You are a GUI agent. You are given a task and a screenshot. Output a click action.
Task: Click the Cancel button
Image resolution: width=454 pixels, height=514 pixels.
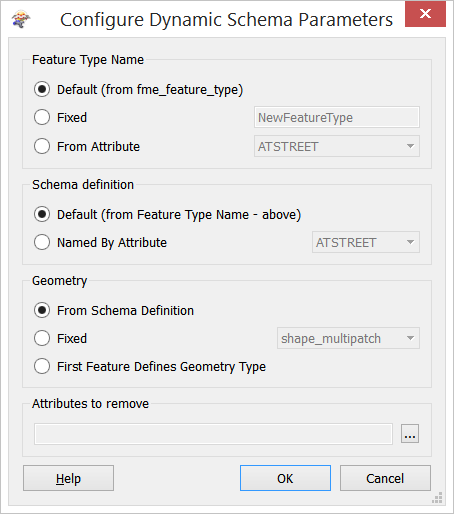point(385,478)
